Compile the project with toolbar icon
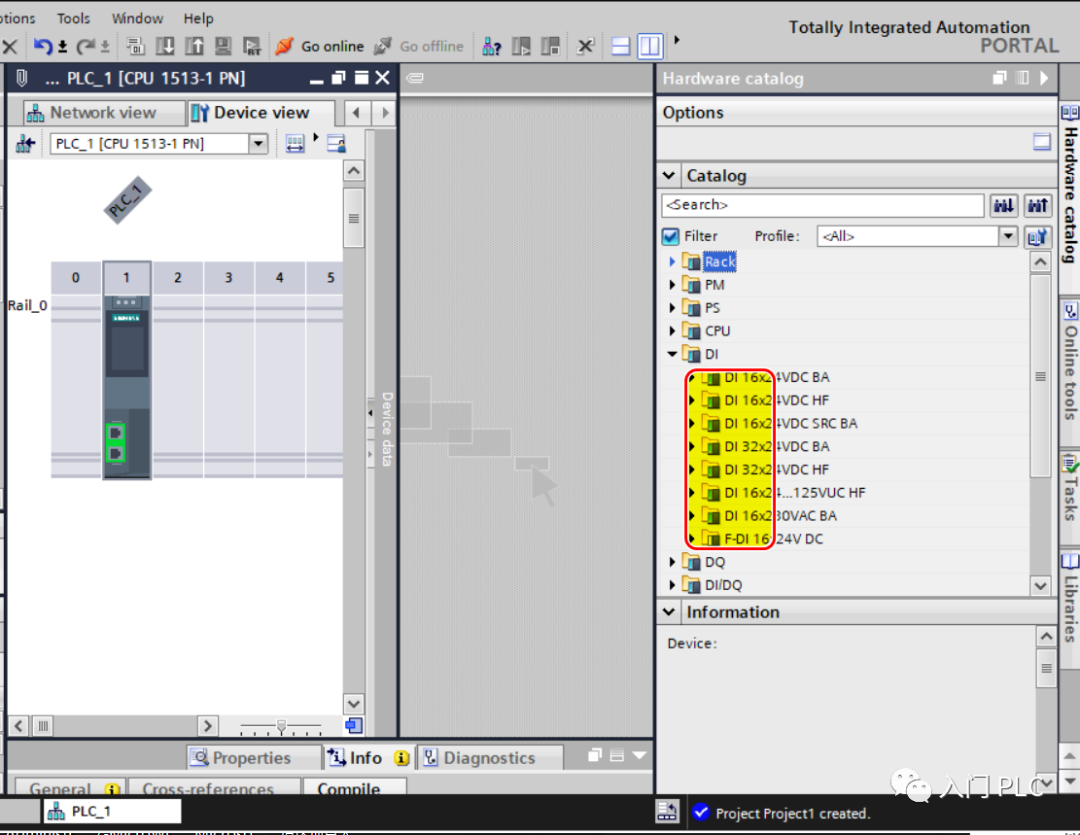This screenshot has width=1080, height=835. point(136,46)
